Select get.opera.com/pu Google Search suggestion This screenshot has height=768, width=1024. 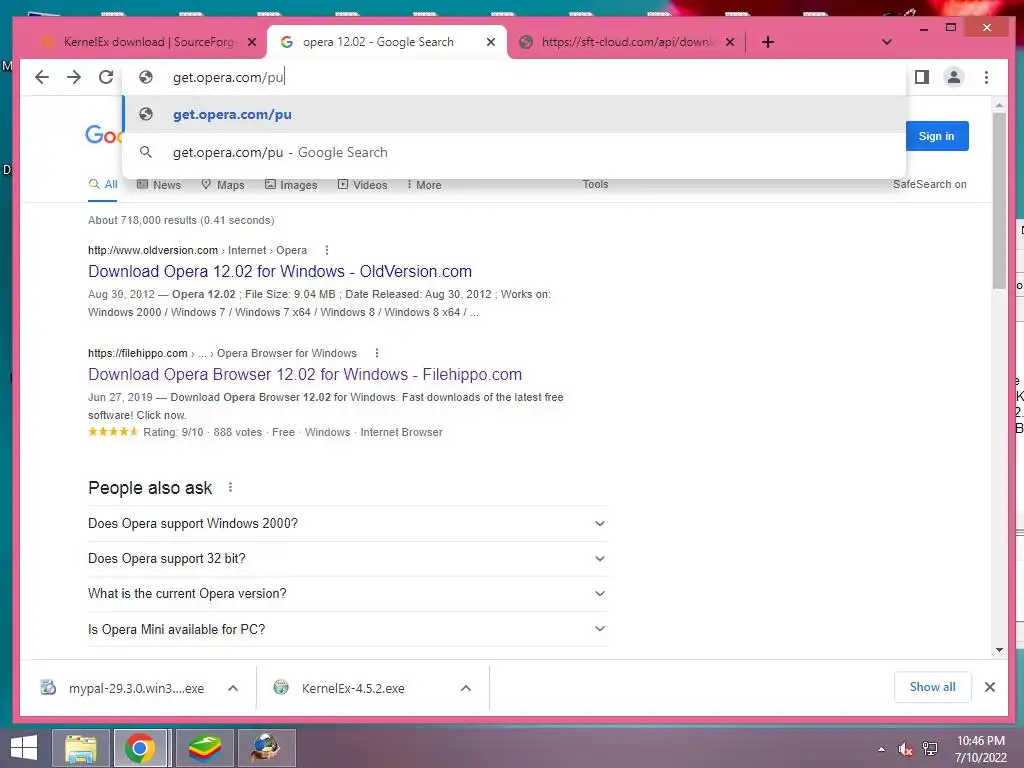coord(515,152)
